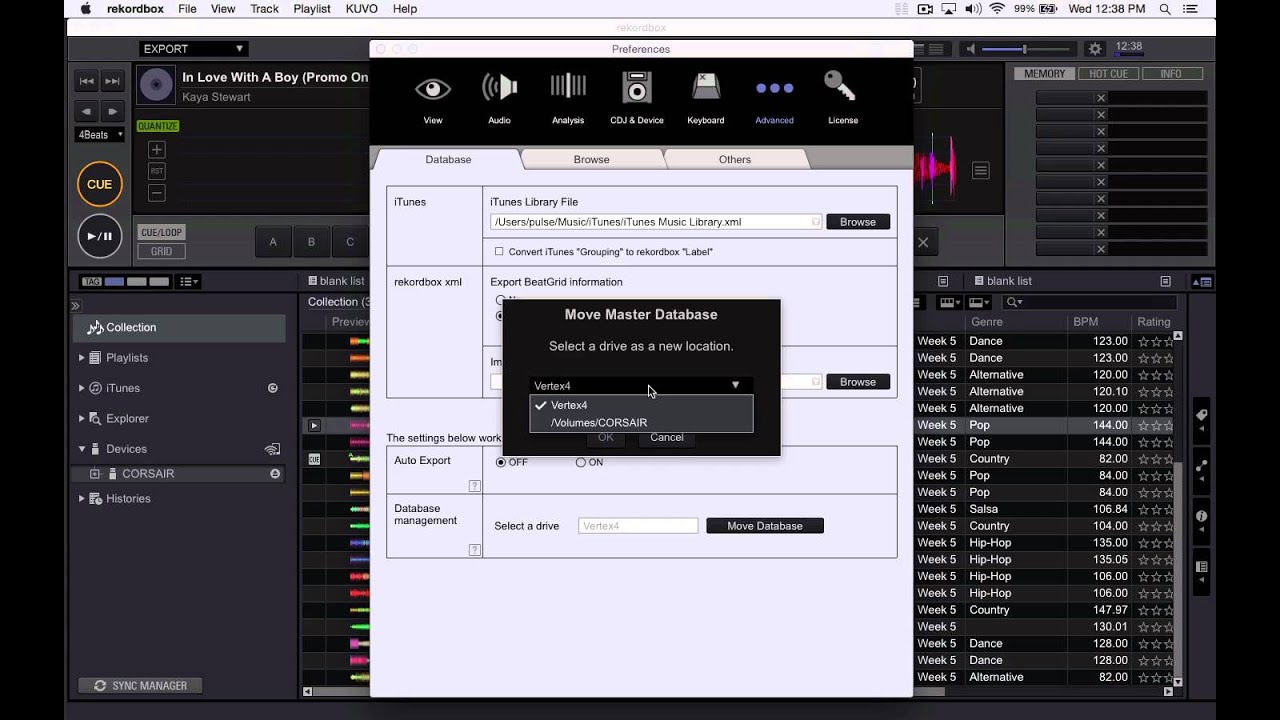Open the Keyboard preferences icon

(706, 86)
